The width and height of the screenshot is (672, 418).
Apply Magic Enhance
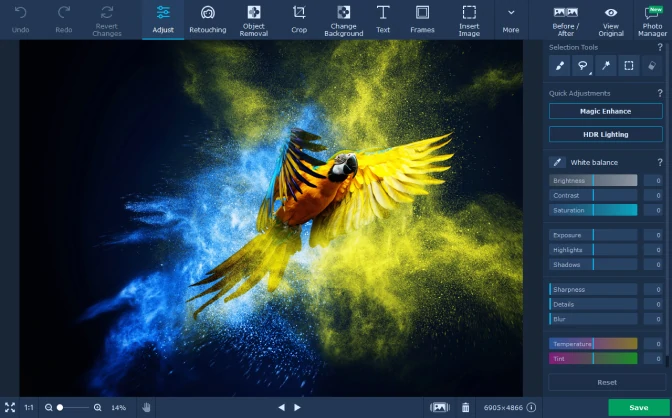point(605,112)
